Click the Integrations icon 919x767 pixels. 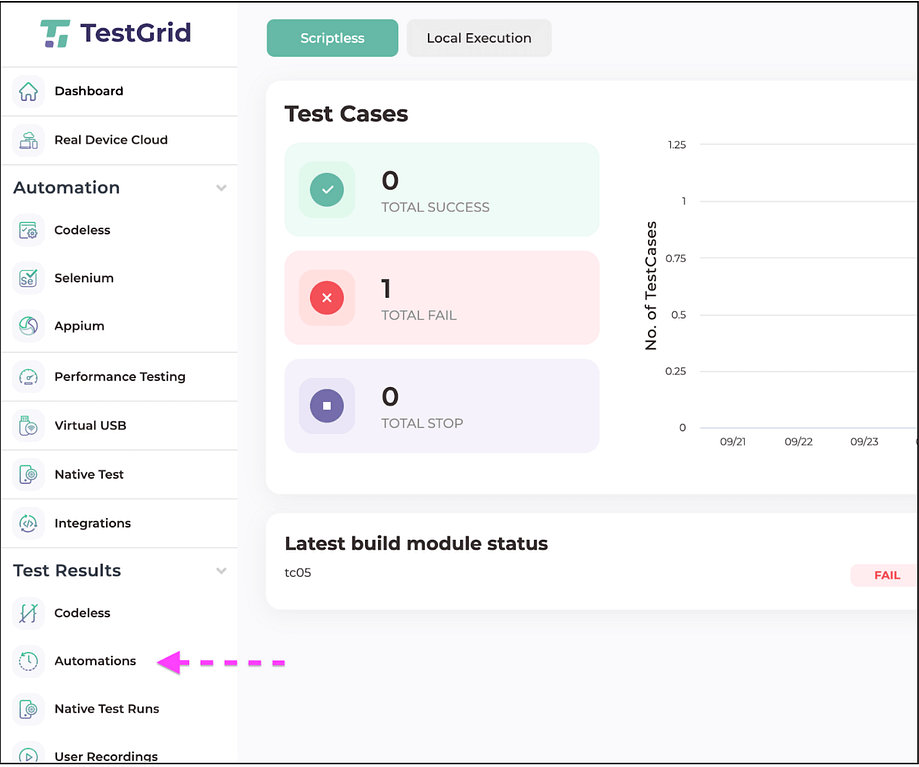(28, 523)
